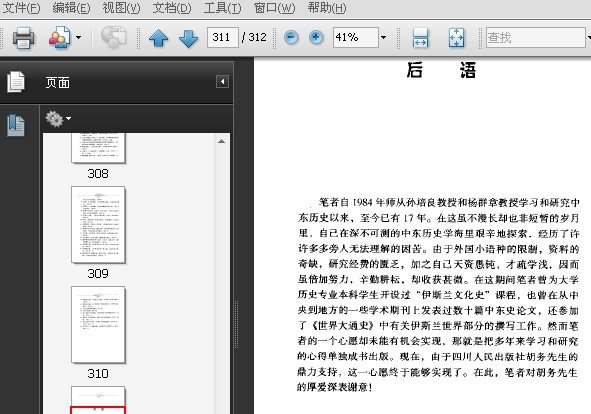Open the Pages panel icon in sidebar
Viewport: 591px width, 414px height.
coord(16,82)
